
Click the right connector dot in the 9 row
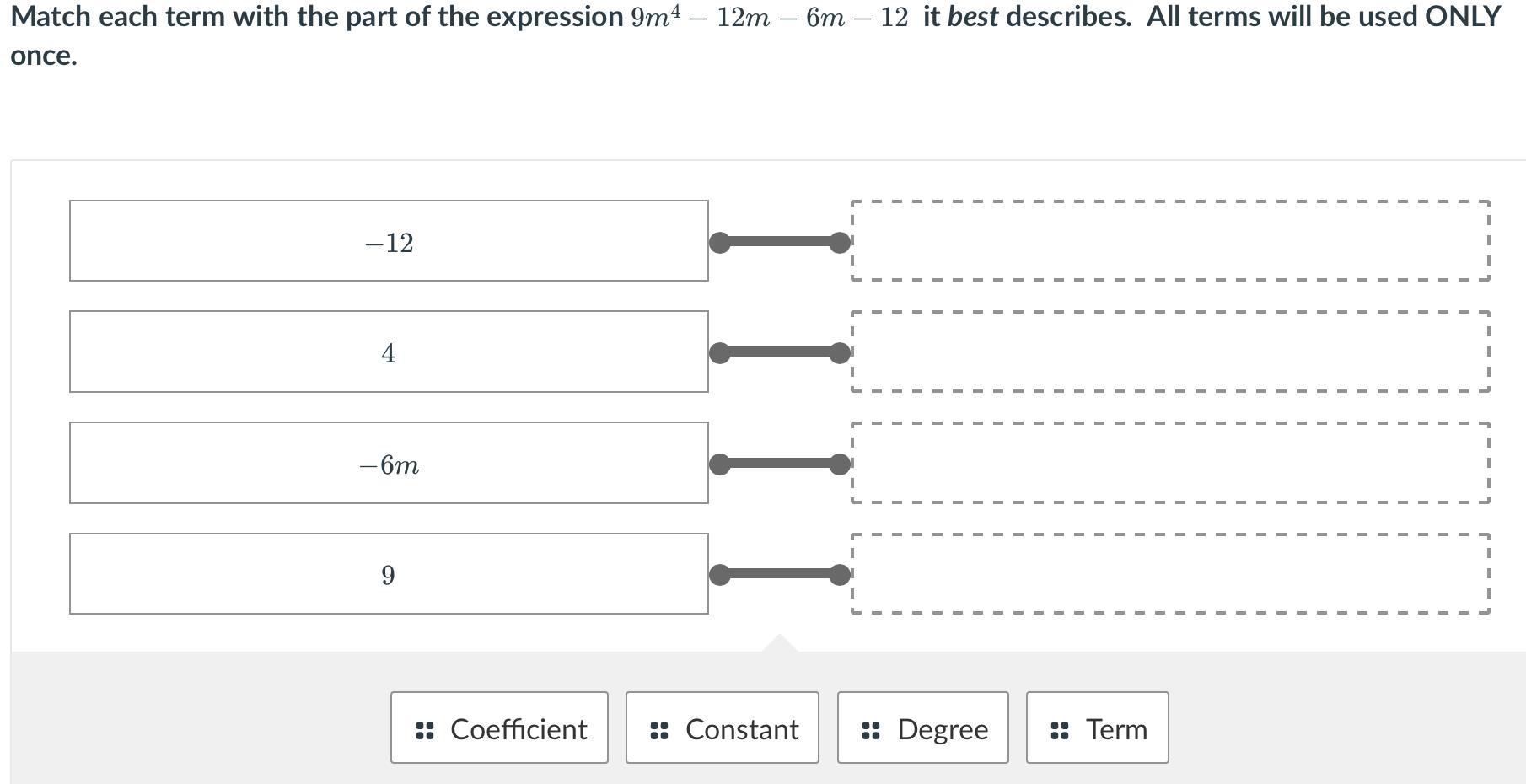[840, 575]
